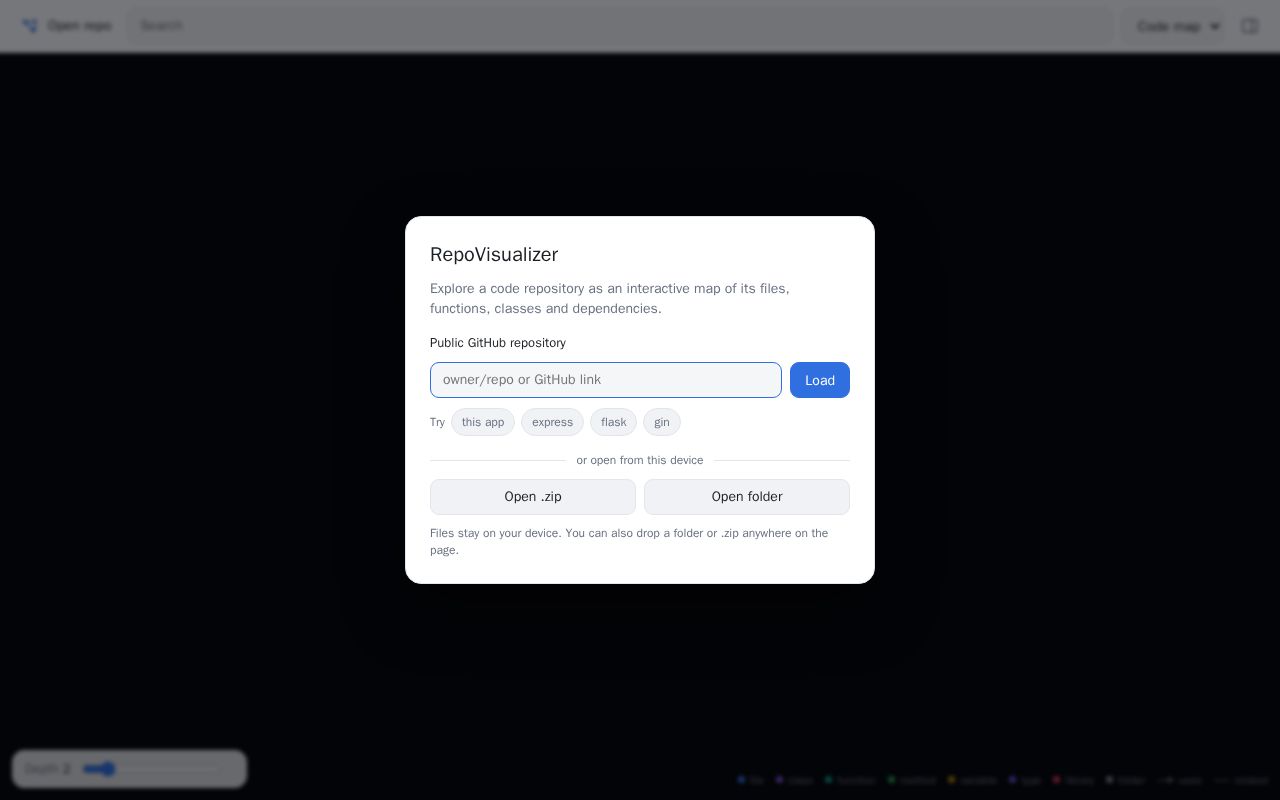Adjust the Depth slider at bottom left
The image size is (1280, 800).
(x=150, y=769)
